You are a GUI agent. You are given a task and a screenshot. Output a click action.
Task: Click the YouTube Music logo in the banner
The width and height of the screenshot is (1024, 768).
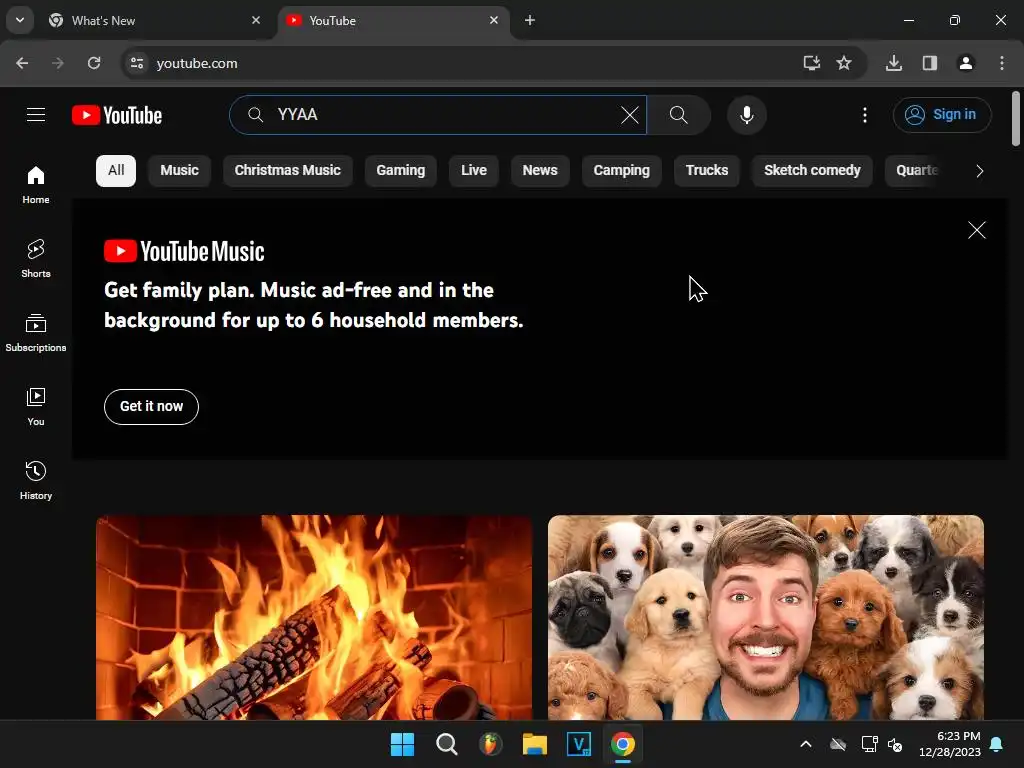pyautogui.click(x=184, y=251)
